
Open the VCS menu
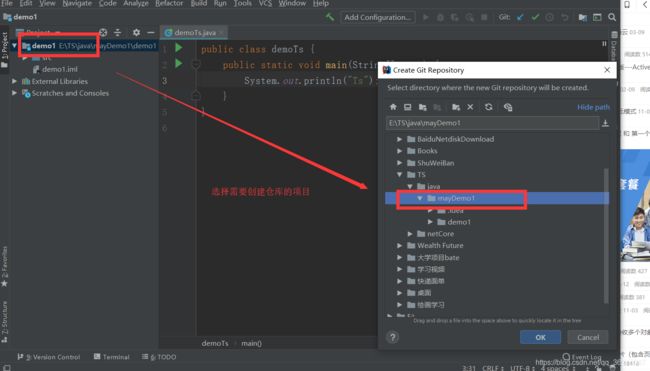point(265,4)
